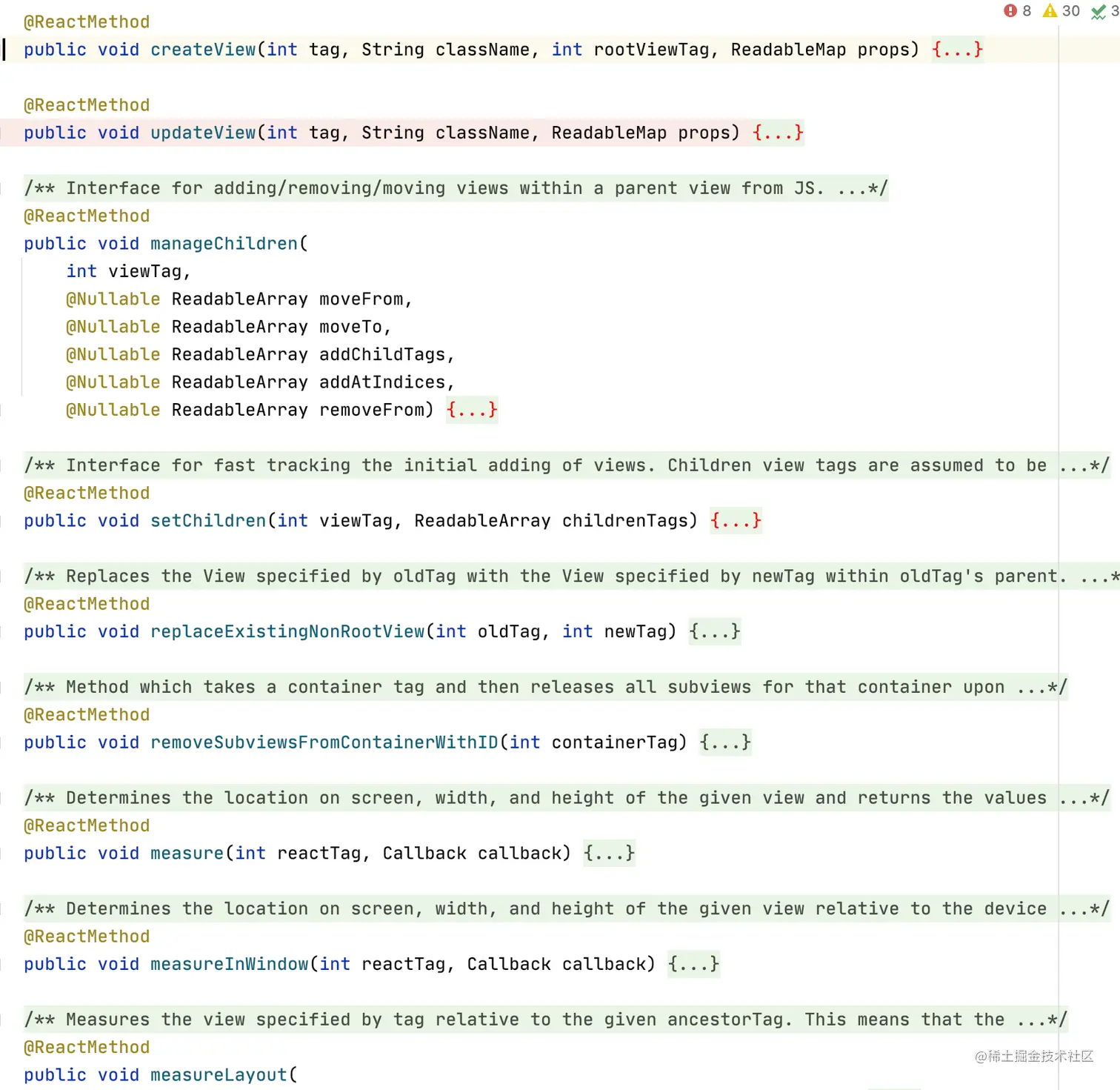The width and height of the screenshot is (1120, 1090).
Task: Expand the folded createView method body
Action: point(957,50)
